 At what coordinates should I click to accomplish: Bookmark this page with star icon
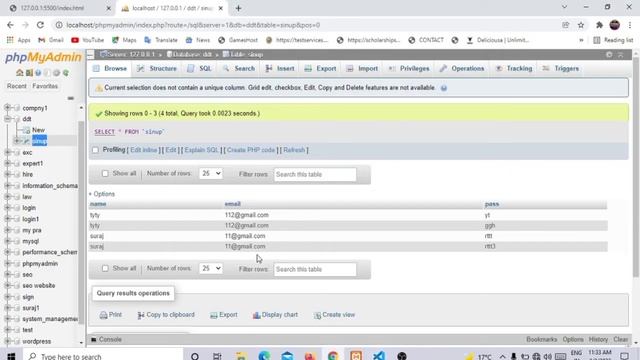581,25
